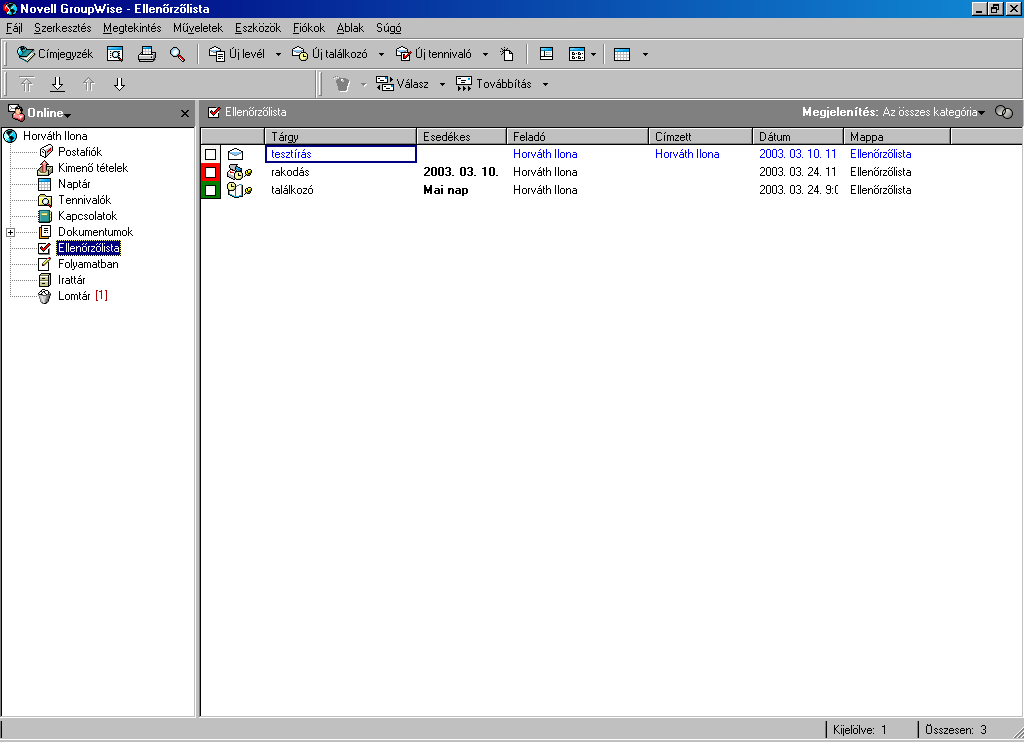Screen dimensions: 1024x742
Task: Sort by the Dátum column header
Action: 798,137
